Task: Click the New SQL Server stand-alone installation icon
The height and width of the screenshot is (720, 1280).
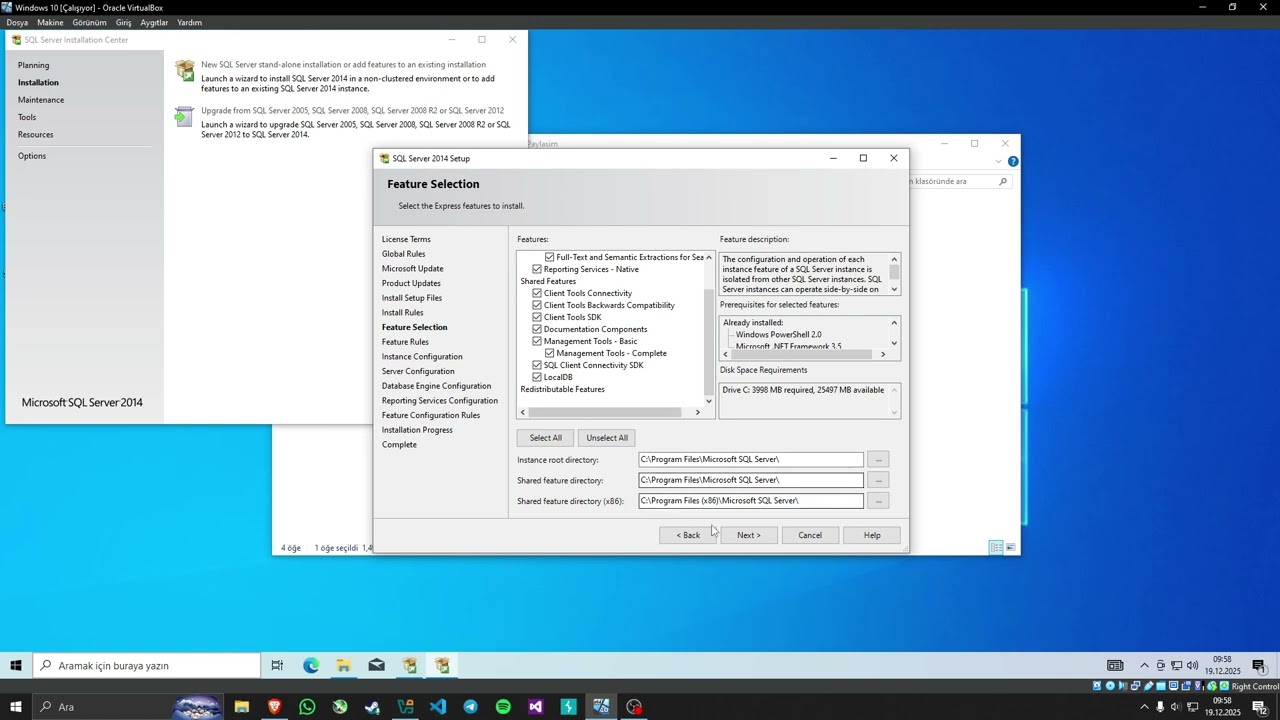Action: pyautogui.click(x=185, y=70)
